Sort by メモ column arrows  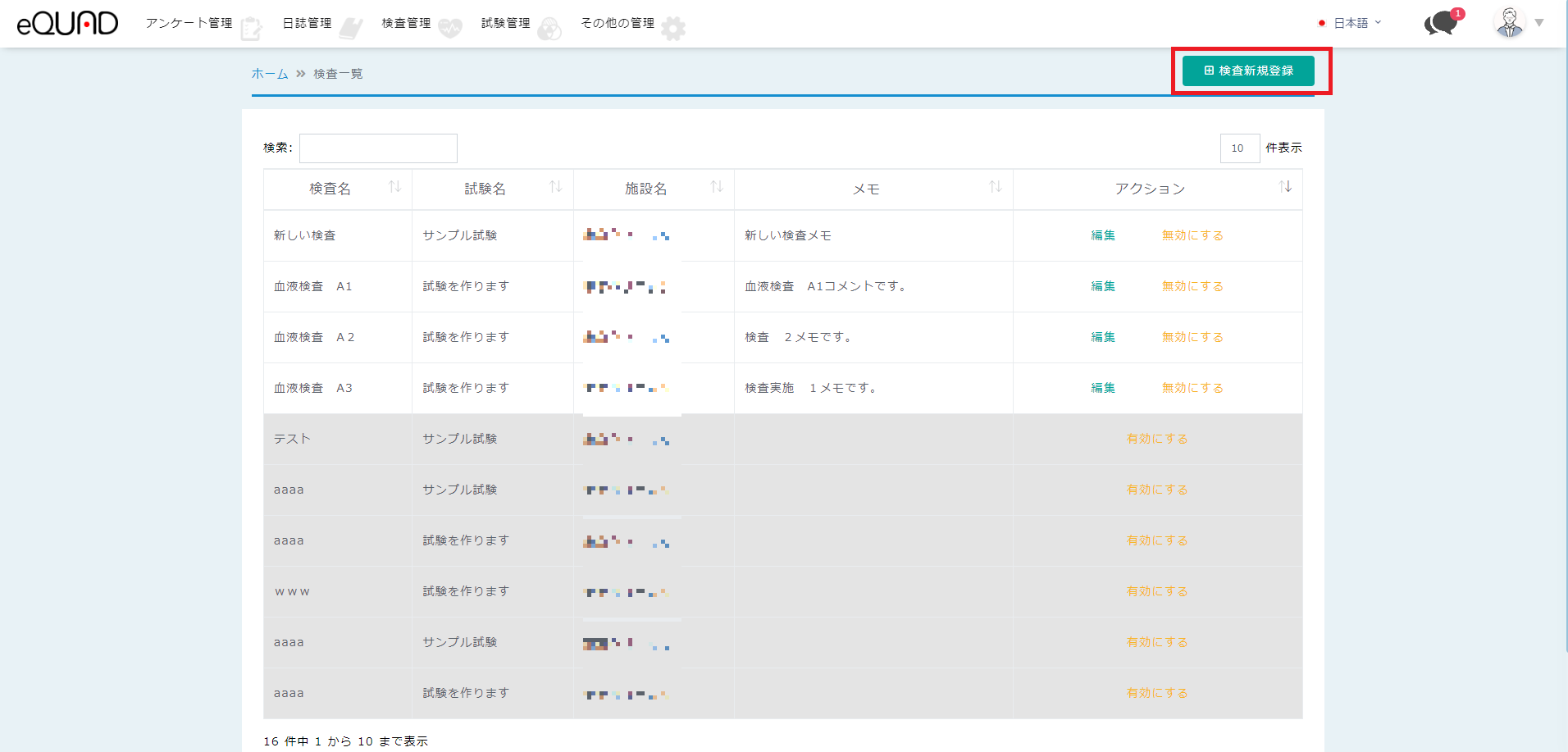point(995,187)
